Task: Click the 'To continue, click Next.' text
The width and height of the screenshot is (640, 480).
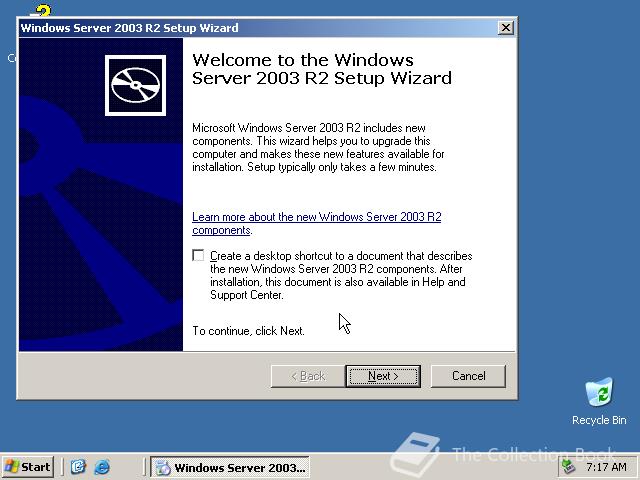Action: [249, 331]
